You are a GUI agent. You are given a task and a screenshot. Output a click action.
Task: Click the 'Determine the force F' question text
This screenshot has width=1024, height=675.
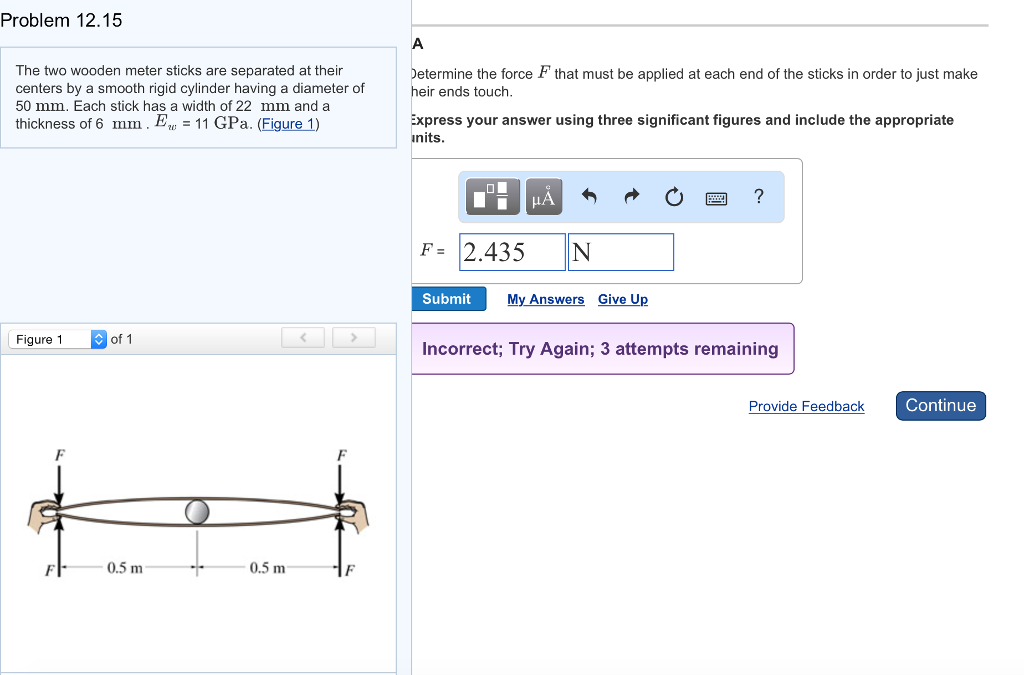click(x=694, y=82)
